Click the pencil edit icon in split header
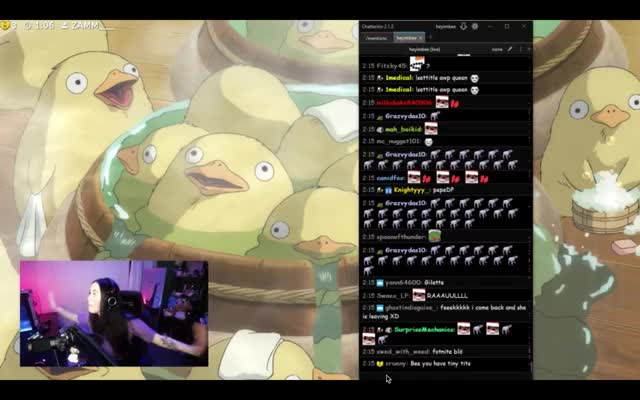This screenshot has width=640, height=400. click(x=510, y=49)
